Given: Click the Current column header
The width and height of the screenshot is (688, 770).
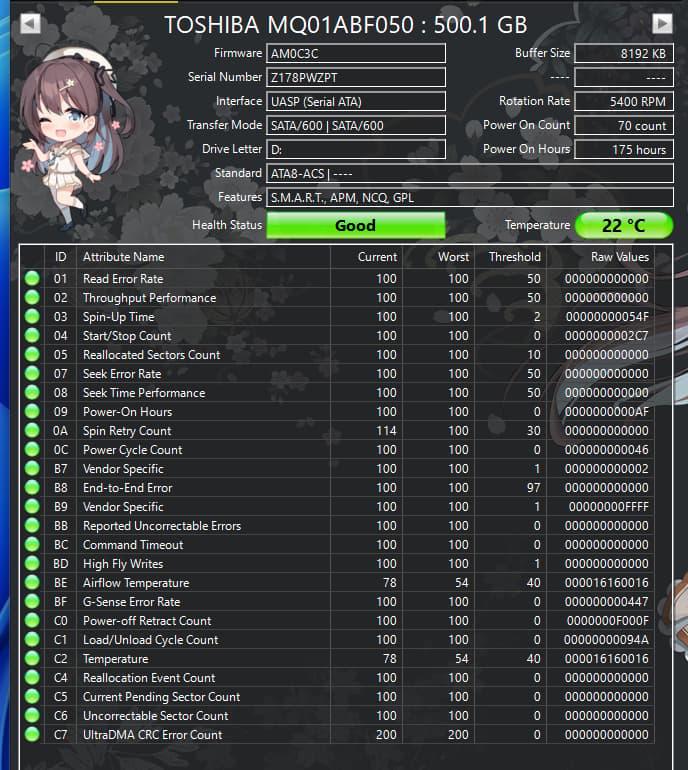Looking at the screenshot, I should coord(366,257).
